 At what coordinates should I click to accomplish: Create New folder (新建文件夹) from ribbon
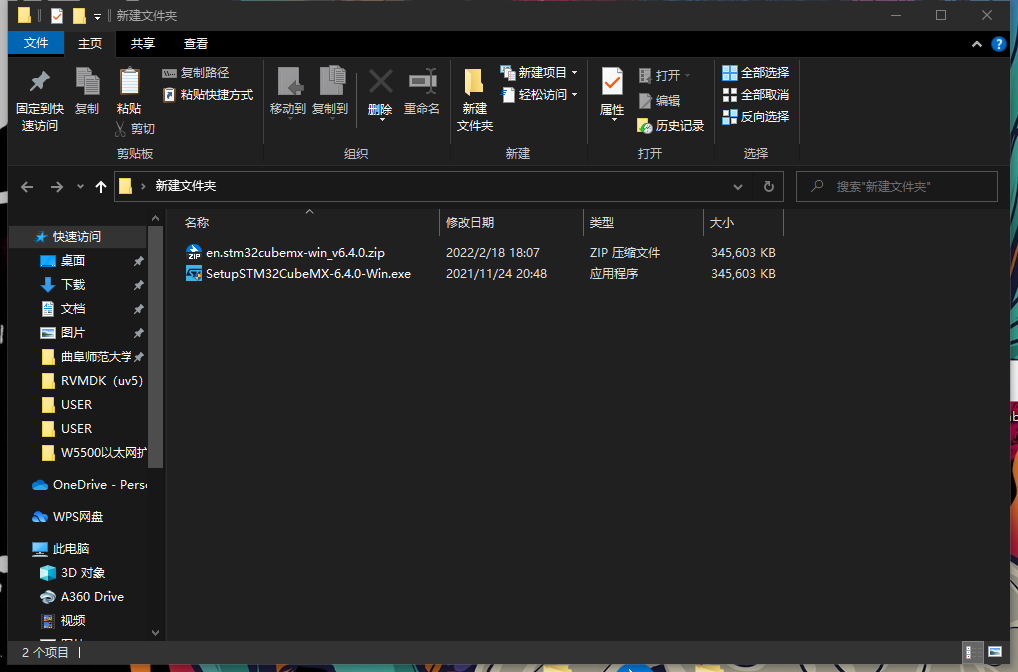click(x=475, y=99)
